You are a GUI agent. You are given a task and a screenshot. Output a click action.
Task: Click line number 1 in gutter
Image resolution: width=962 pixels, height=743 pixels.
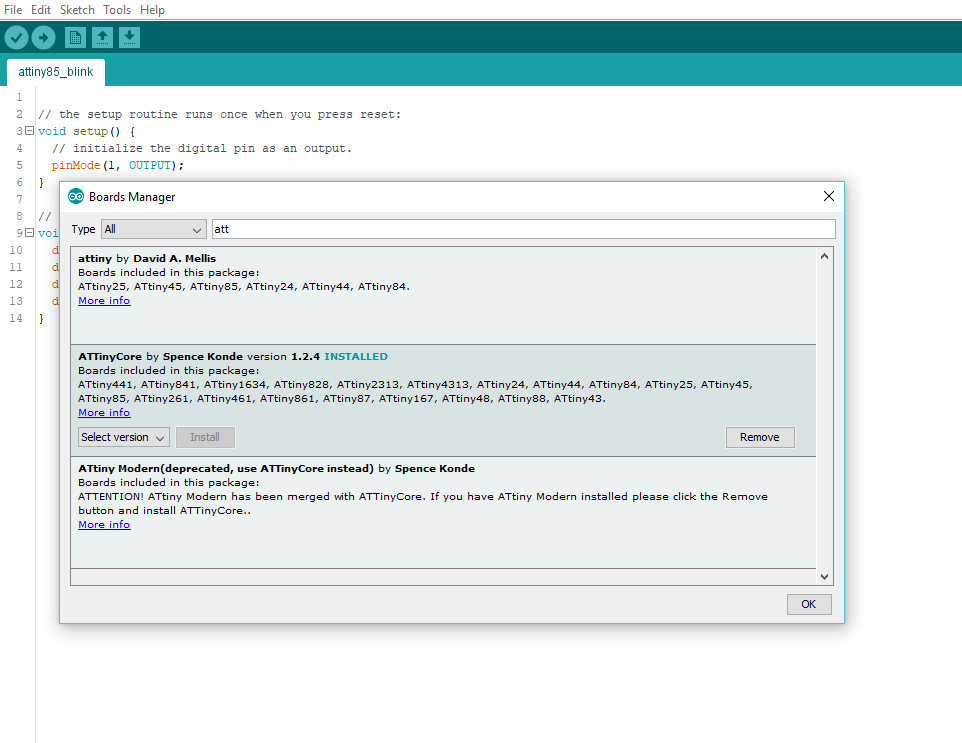(x=20, y=98)
